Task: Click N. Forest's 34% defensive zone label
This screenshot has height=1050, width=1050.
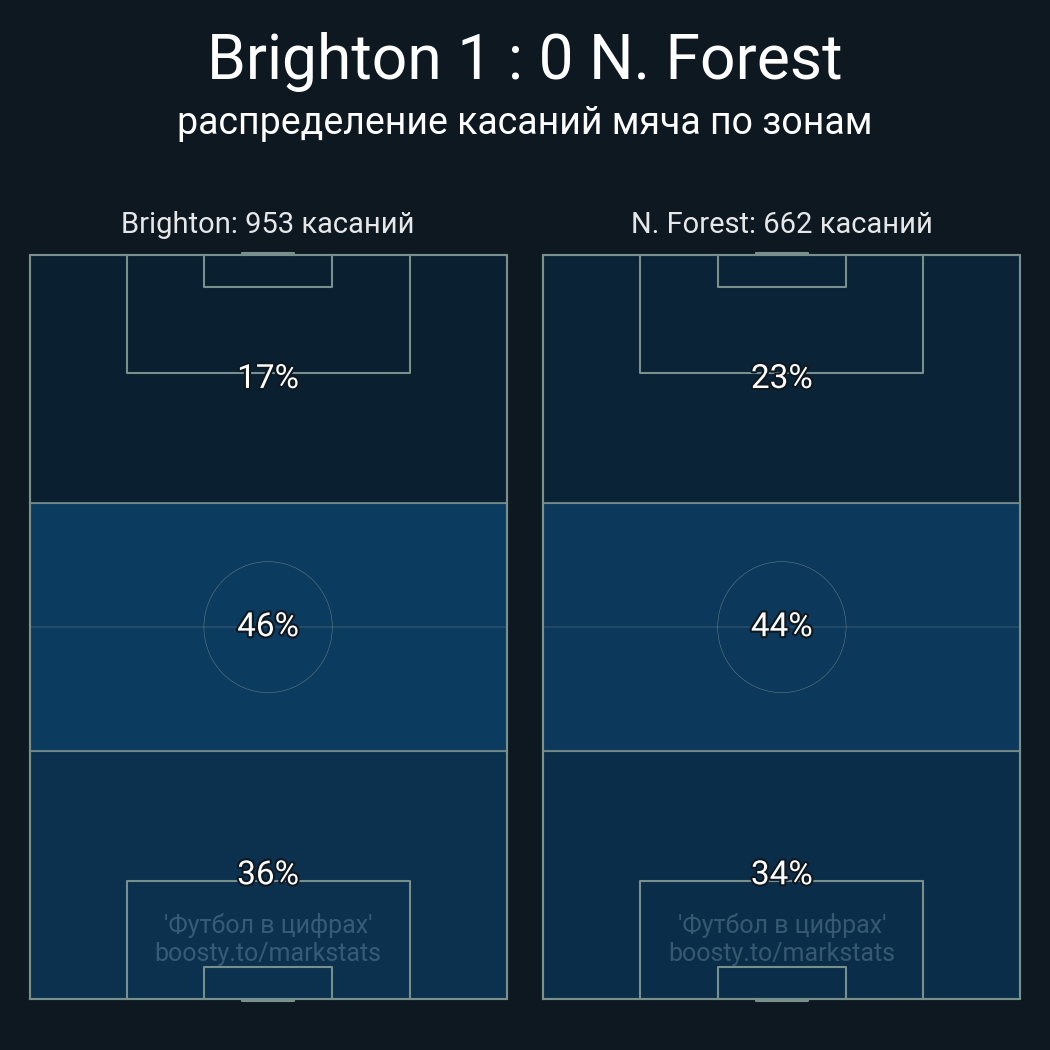Action: click(781, 873)
